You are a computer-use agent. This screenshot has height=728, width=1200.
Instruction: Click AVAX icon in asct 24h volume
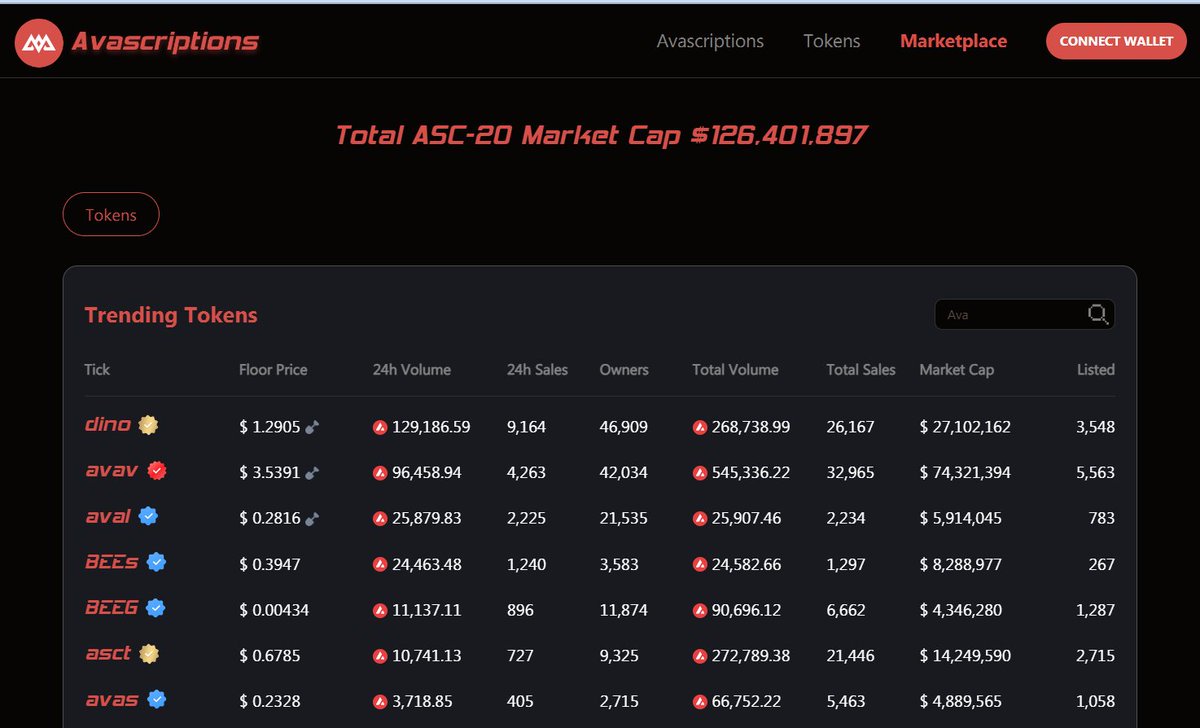pos(380,657)
